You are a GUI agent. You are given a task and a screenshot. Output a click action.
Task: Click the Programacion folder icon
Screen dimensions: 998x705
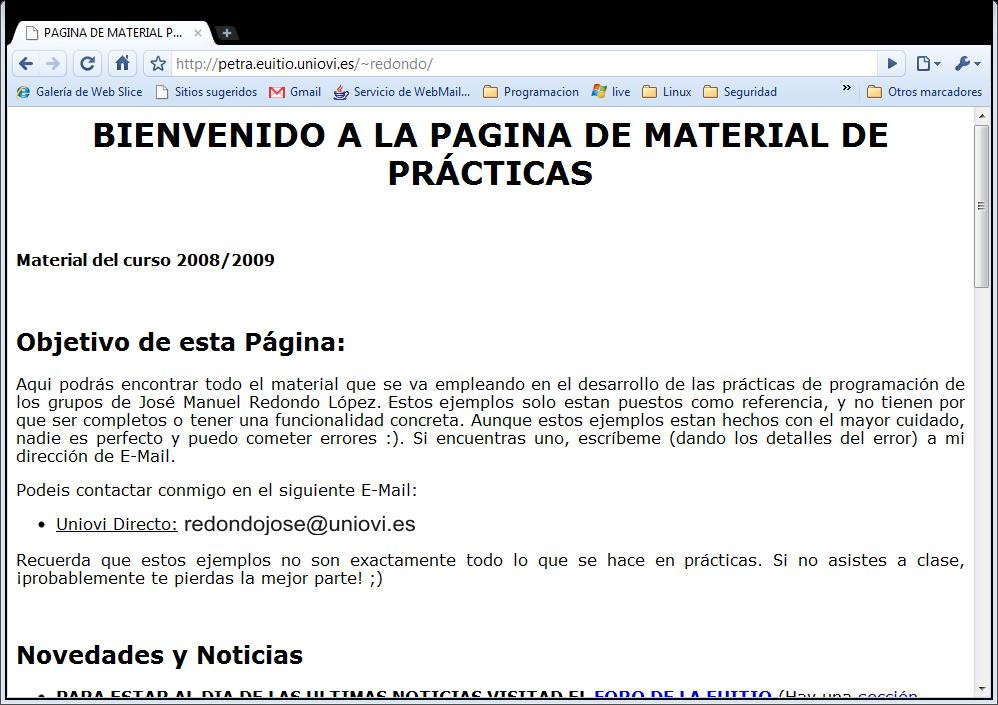point(490,92)
